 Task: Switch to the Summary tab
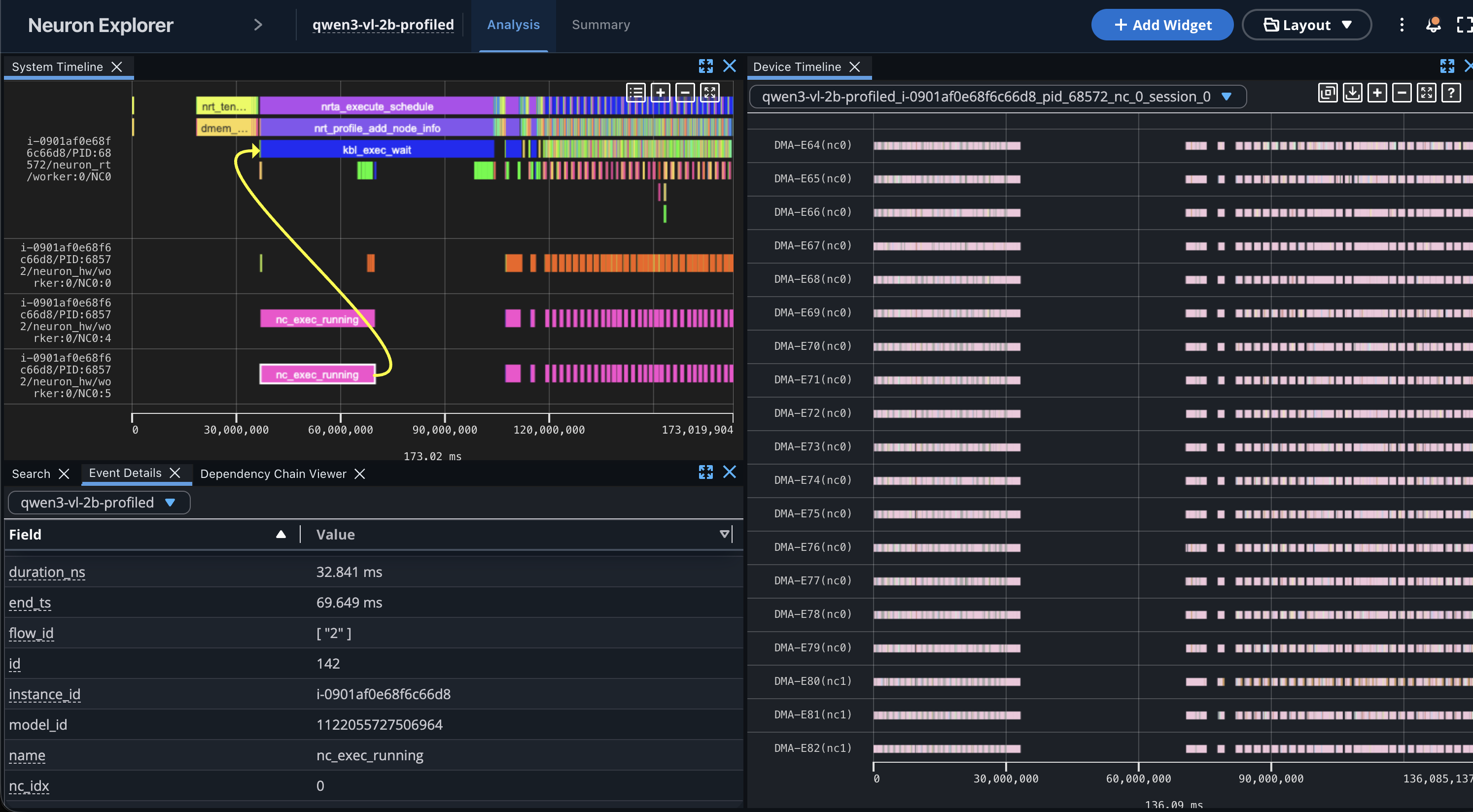pos(600,25)
